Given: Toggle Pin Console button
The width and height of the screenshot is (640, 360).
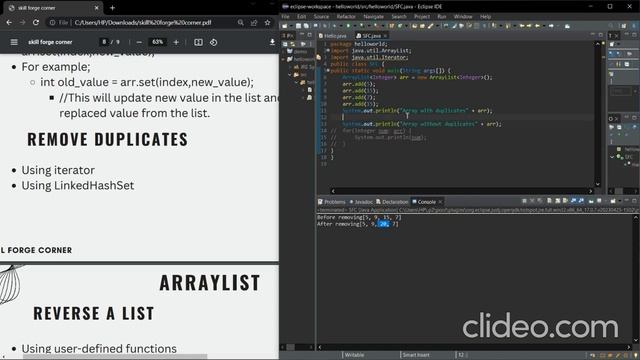Looking at the screenshot, I should point(591,201).
